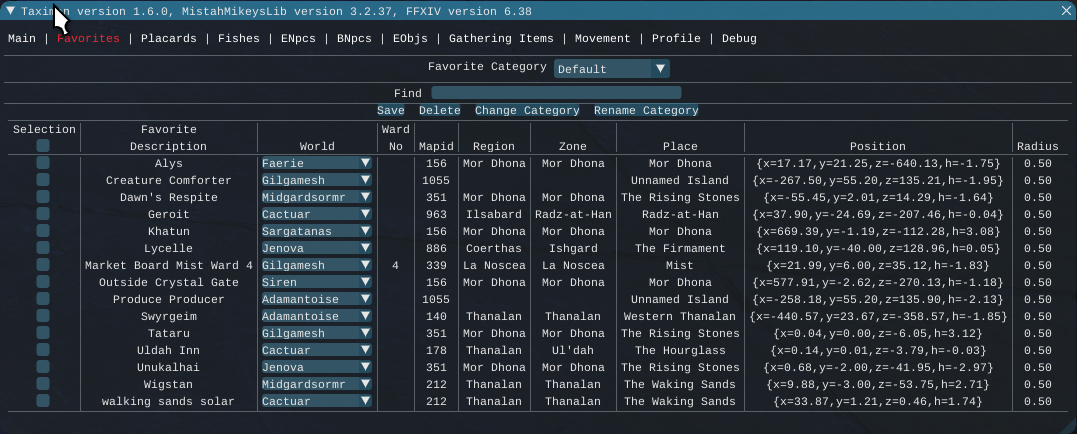
Task: Close the Taximan window
Action: click(1066, 11)
